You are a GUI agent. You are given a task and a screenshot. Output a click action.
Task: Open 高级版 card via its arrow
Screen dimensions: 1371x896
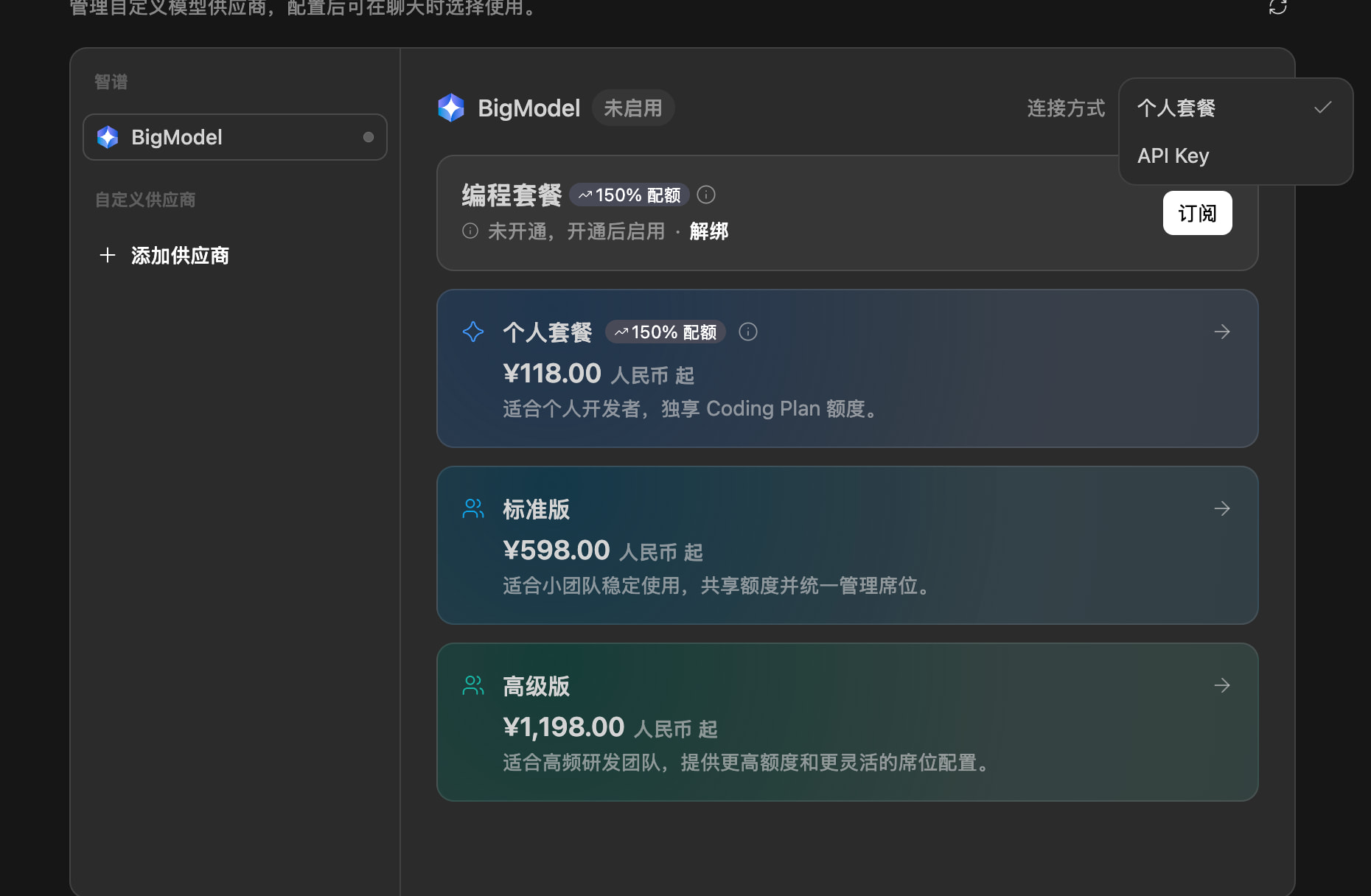[x=1222, y=685]
